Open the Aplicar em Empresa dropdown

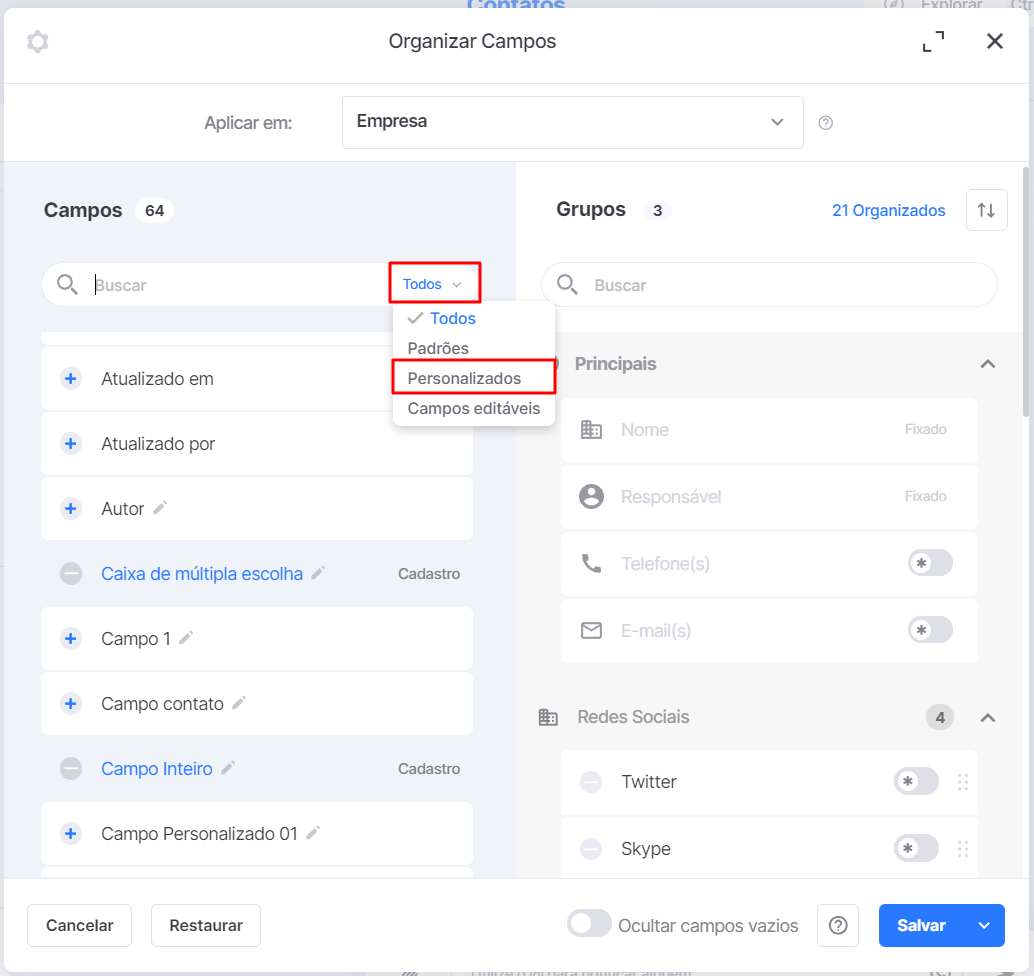click(x=572, y=123)
